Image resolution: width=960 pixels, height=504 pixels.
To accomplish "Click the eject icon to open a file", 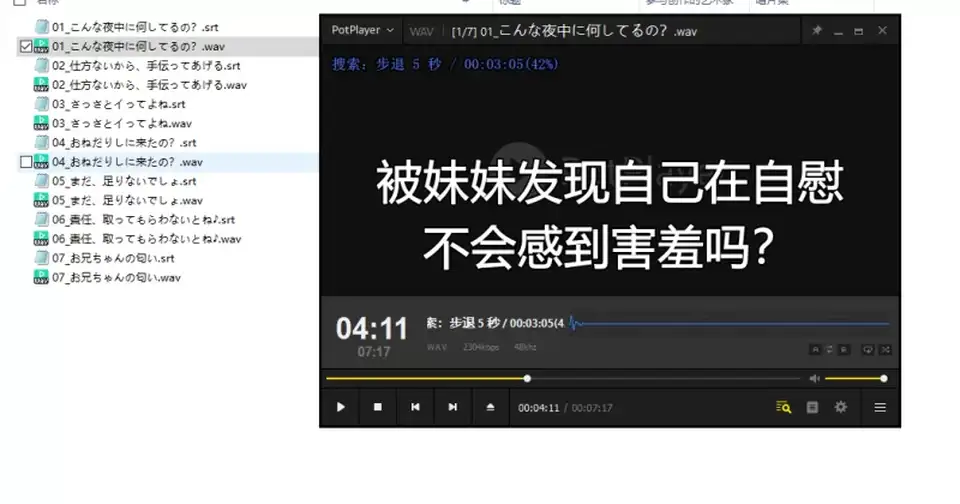I will (x=490, y=407).
